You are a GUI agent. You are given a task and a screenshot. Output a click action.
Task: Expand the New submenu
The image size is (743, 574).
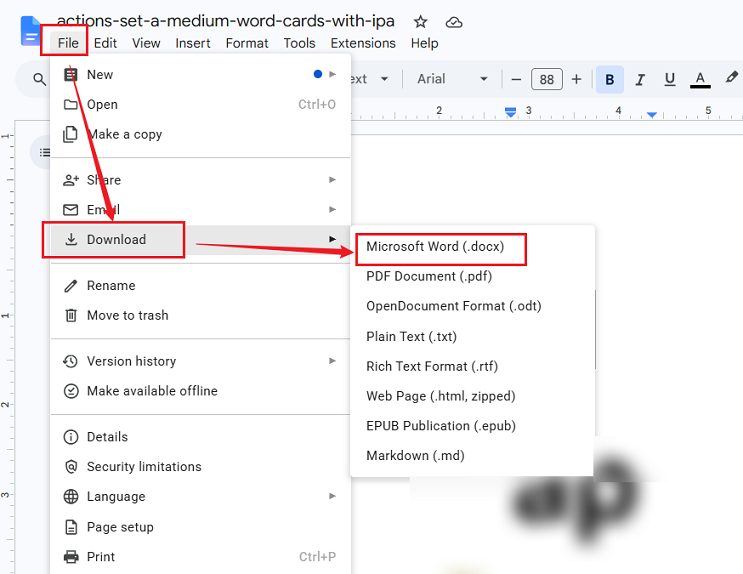click(x=200, y=74)
